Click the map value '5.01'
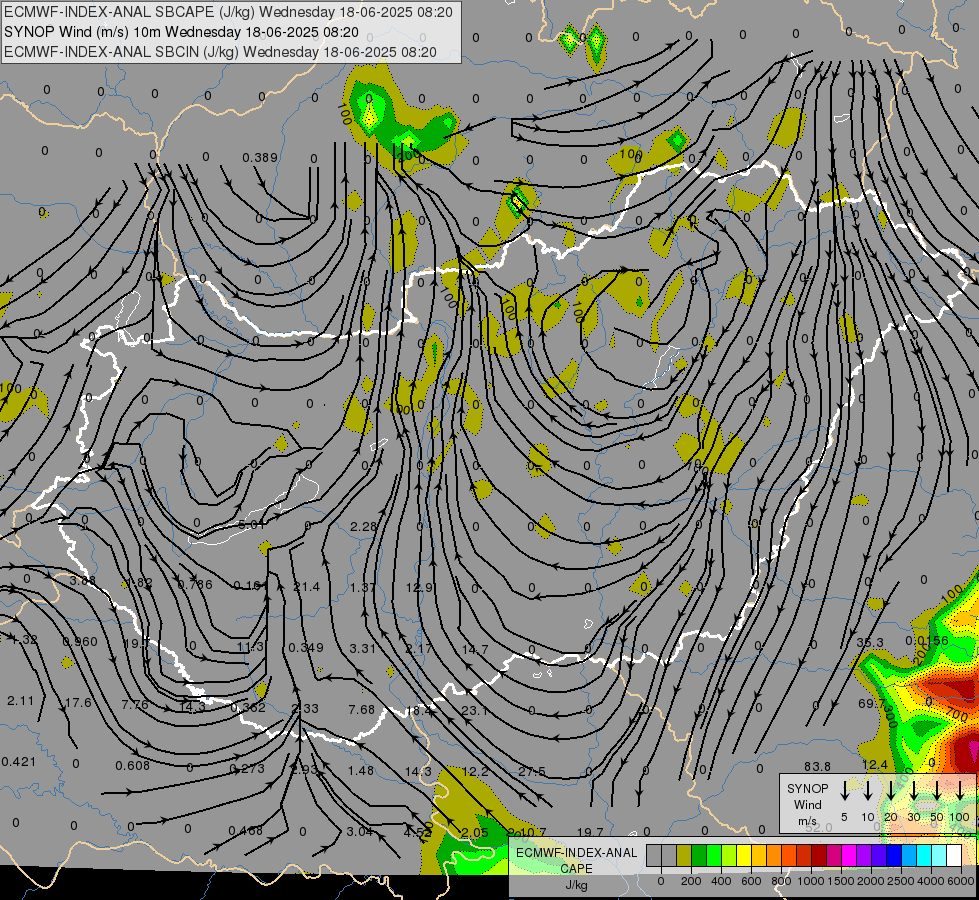This screenshot has height=900, width=979. pos(252,525)
